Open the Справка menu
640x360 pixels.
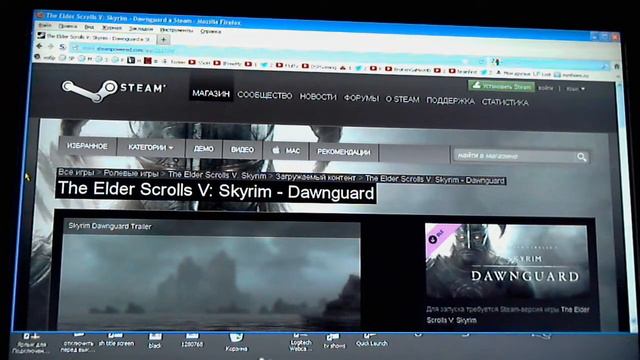tap(211, 31)
